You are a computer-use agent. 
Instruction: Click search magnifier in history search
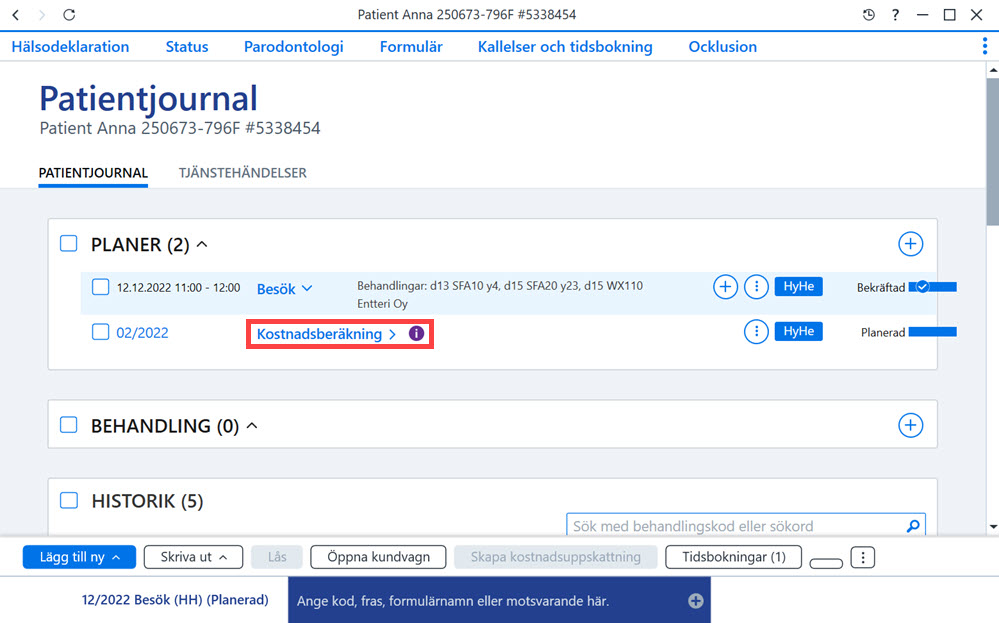pos(913,526)
